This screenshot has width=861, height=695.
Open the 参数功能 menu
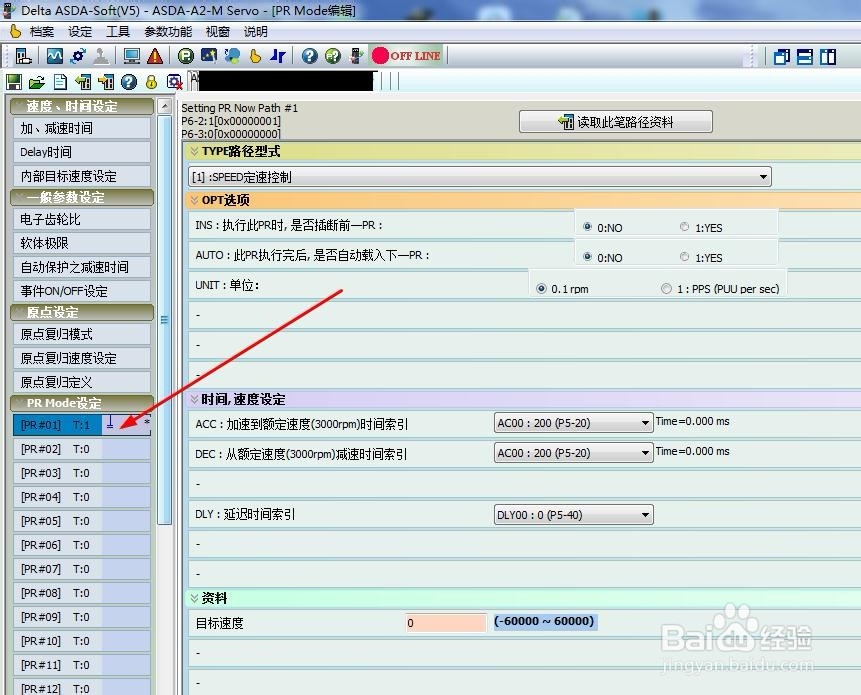pyautogui.click(x=168, y=32)
